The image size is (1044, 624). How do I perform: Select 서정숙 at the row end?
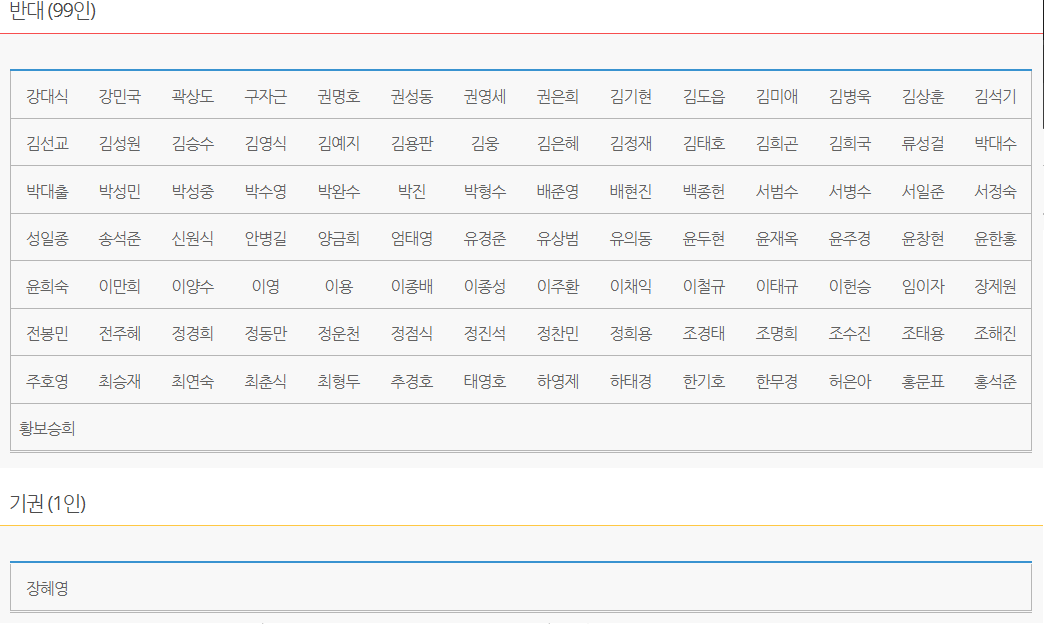coord(995,192)
